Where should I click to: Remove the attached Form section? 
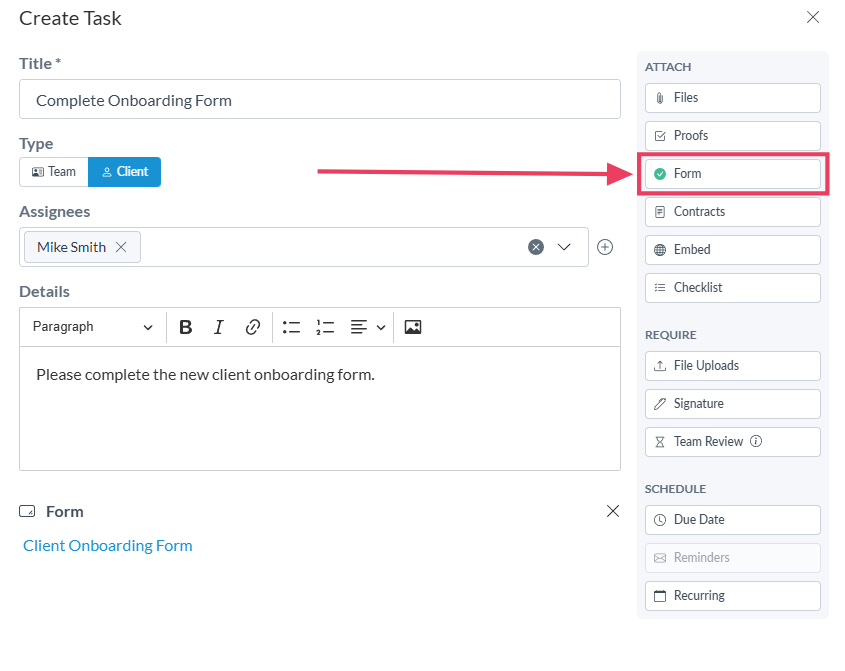(x=613, y=511)
